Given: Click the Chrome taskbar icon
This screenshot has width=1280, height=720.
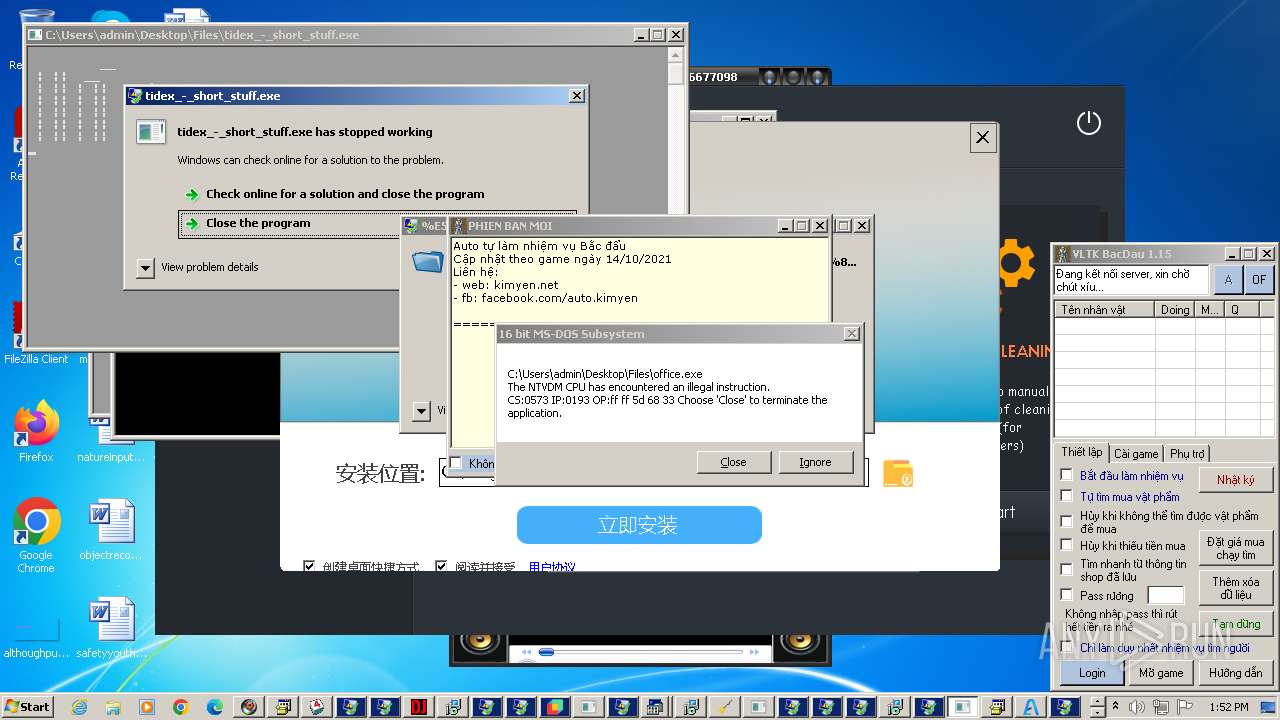Looking at the screenshot, I should [181, 707].
